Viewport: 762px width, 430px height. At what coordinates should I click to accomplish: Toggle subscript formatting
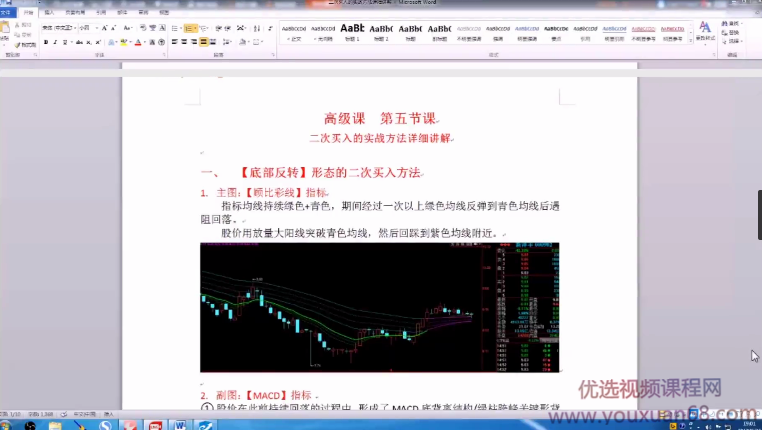coord(88,42)
